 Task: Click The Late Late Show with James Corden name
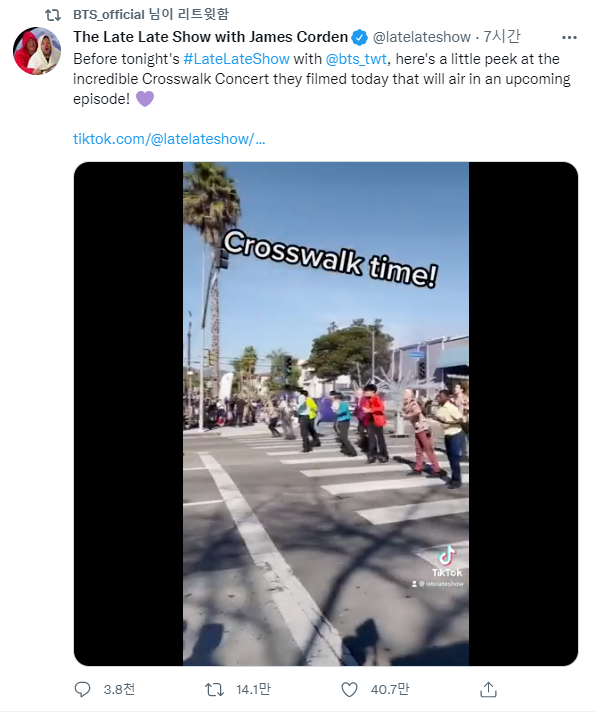pos(211,37)
